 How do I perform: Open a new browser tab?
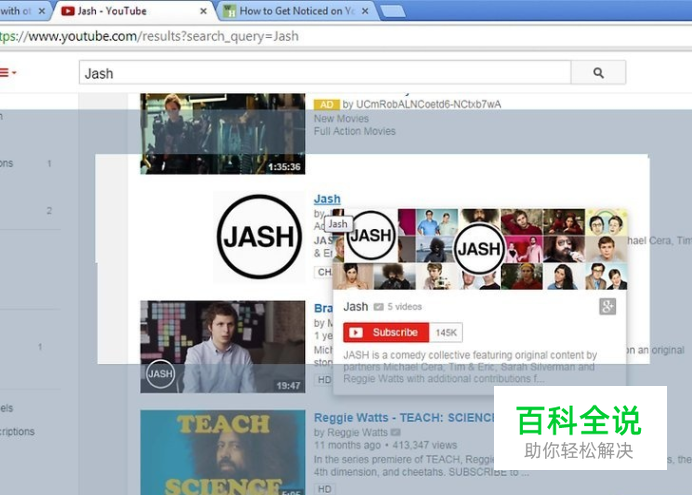click(x=393, y=11)
